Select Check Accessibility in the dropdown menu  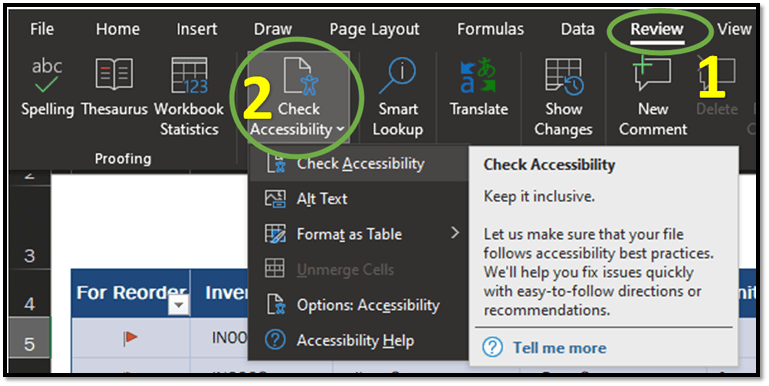point(359,164)
